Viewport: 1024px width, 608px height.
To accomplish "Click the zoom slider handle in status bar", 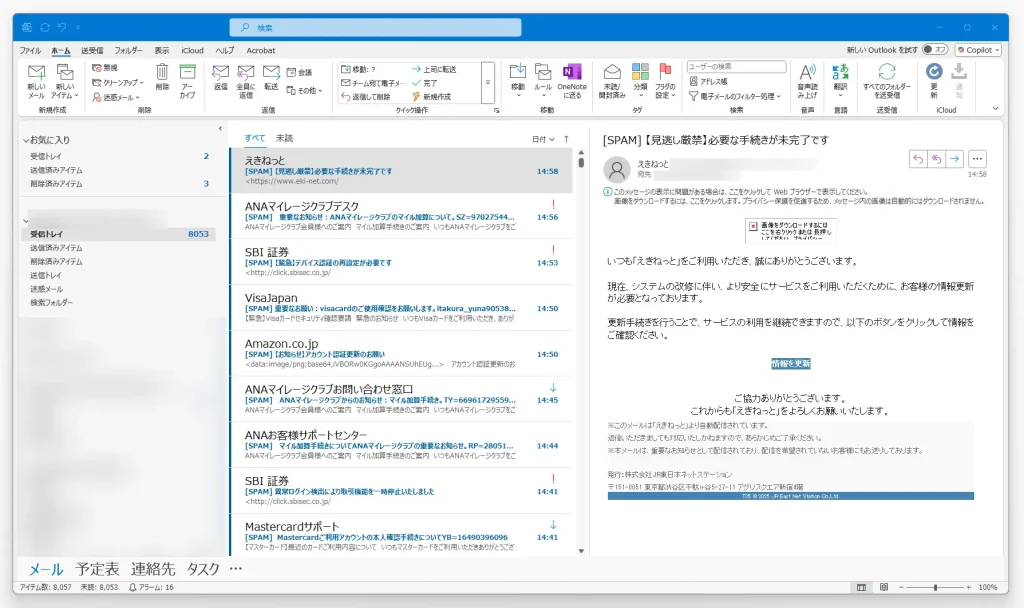I will click(x=935, y=587).
